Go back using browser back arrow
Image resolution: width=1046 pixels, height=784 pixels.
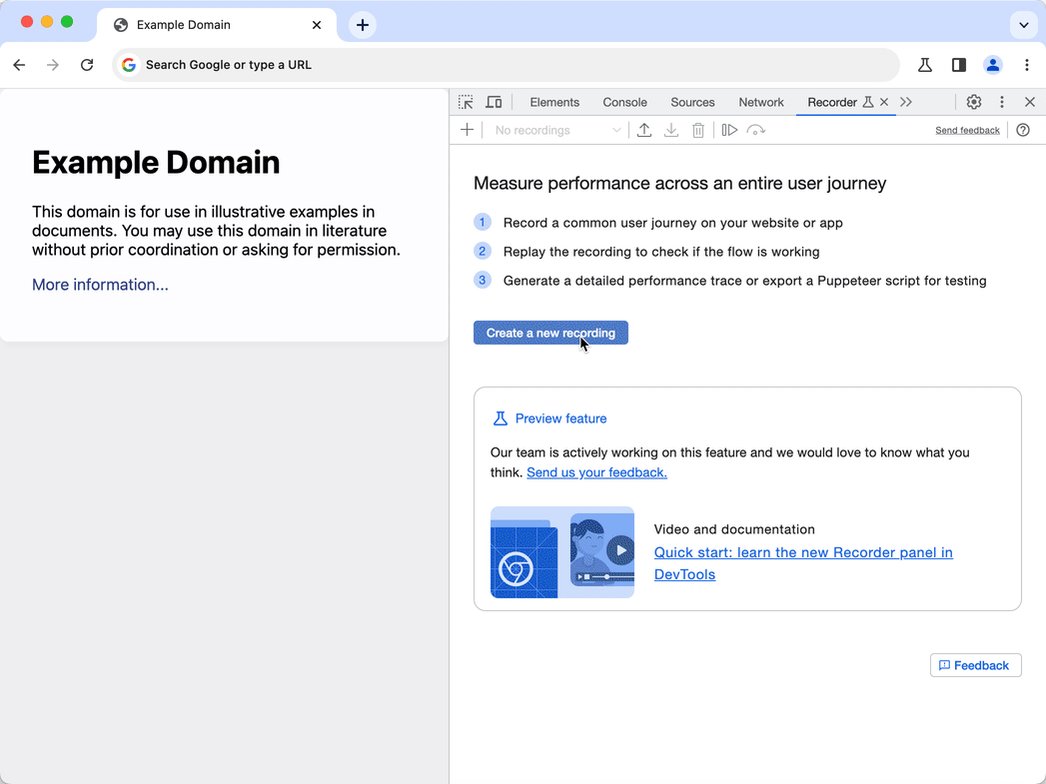[x=19, y=65]
